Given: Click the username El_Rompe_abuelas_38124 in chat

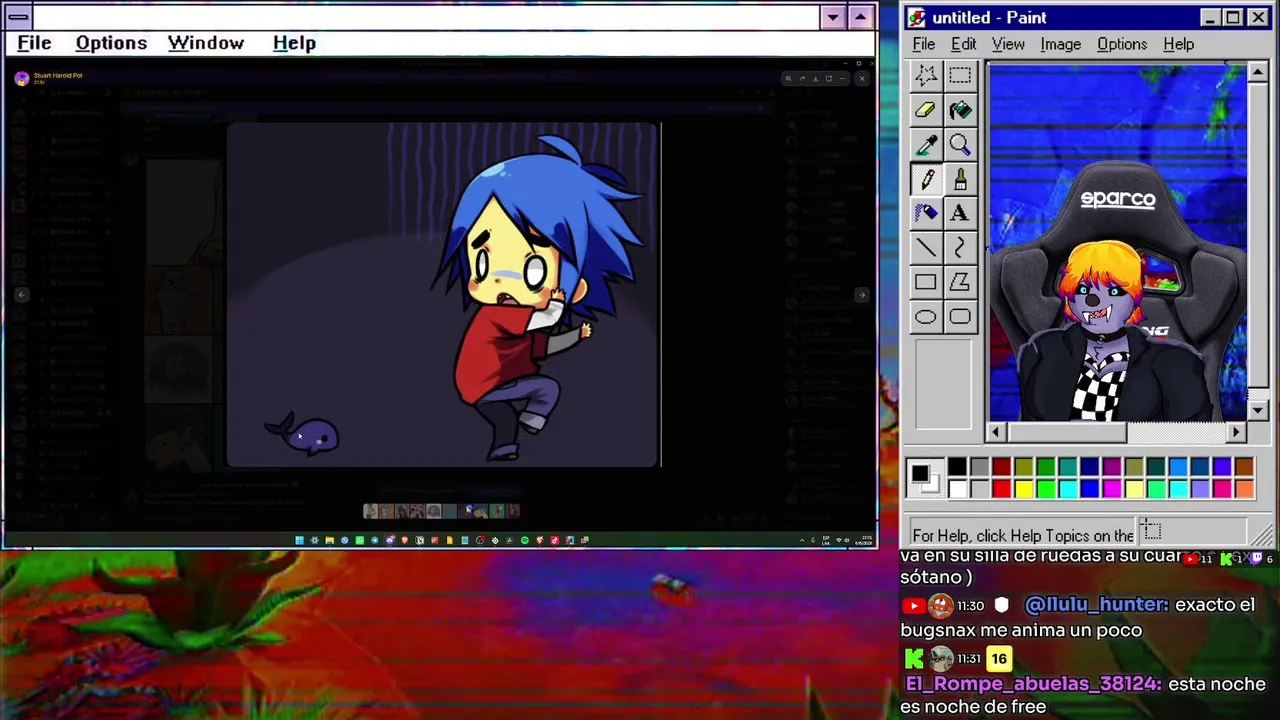Looking at the screenshot, I should pyautogui.click(x=1034, y=684).
